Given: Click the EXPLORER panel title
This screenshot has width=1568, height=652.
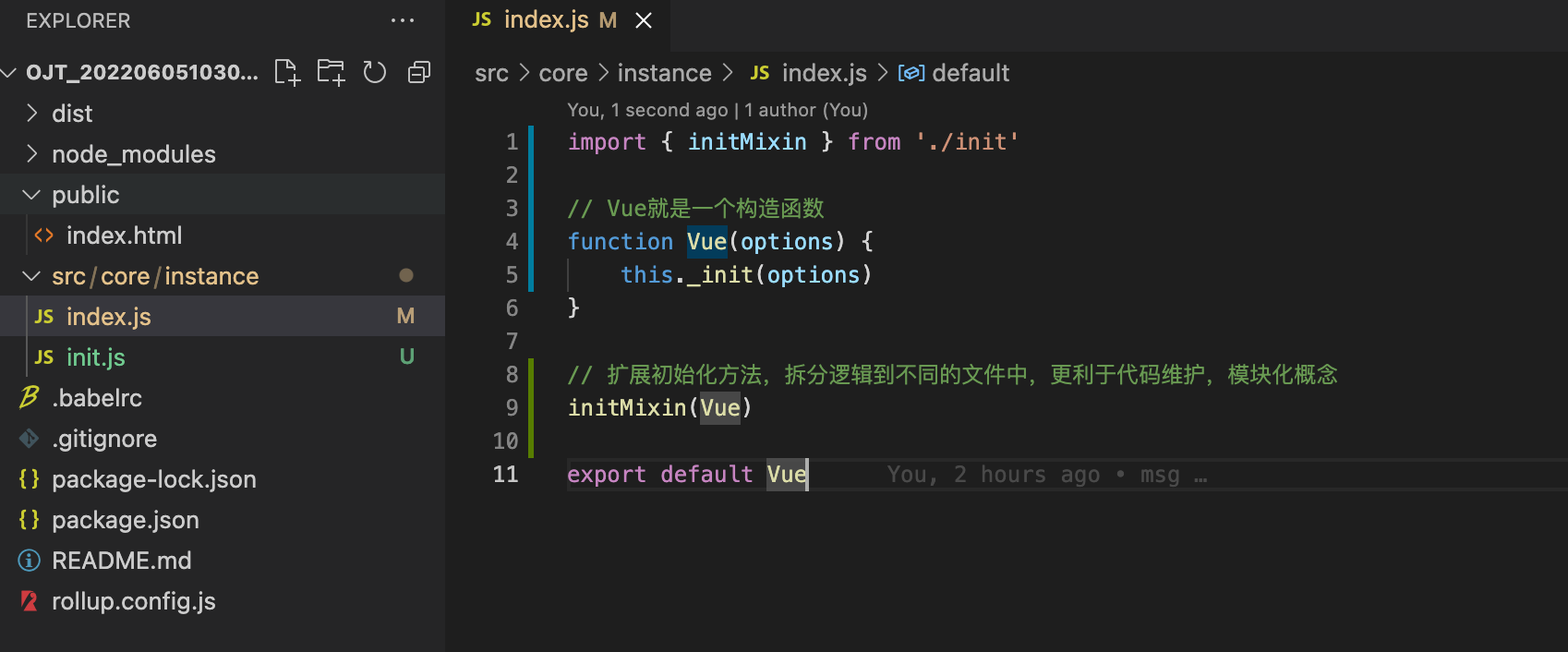Looking at the screenshot, I should (78, 20).
